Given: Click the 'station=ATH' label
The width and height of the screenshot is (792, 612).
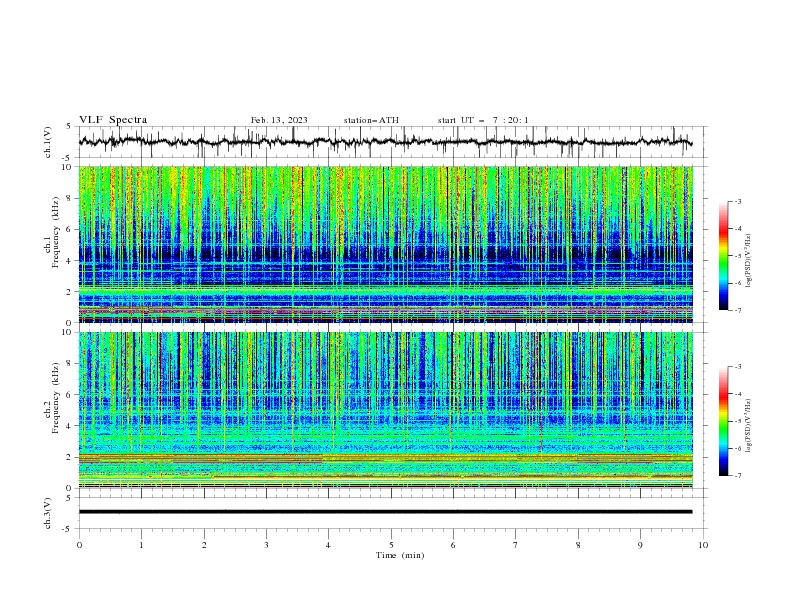Looking at the screenshot, I should pos(371,120).
